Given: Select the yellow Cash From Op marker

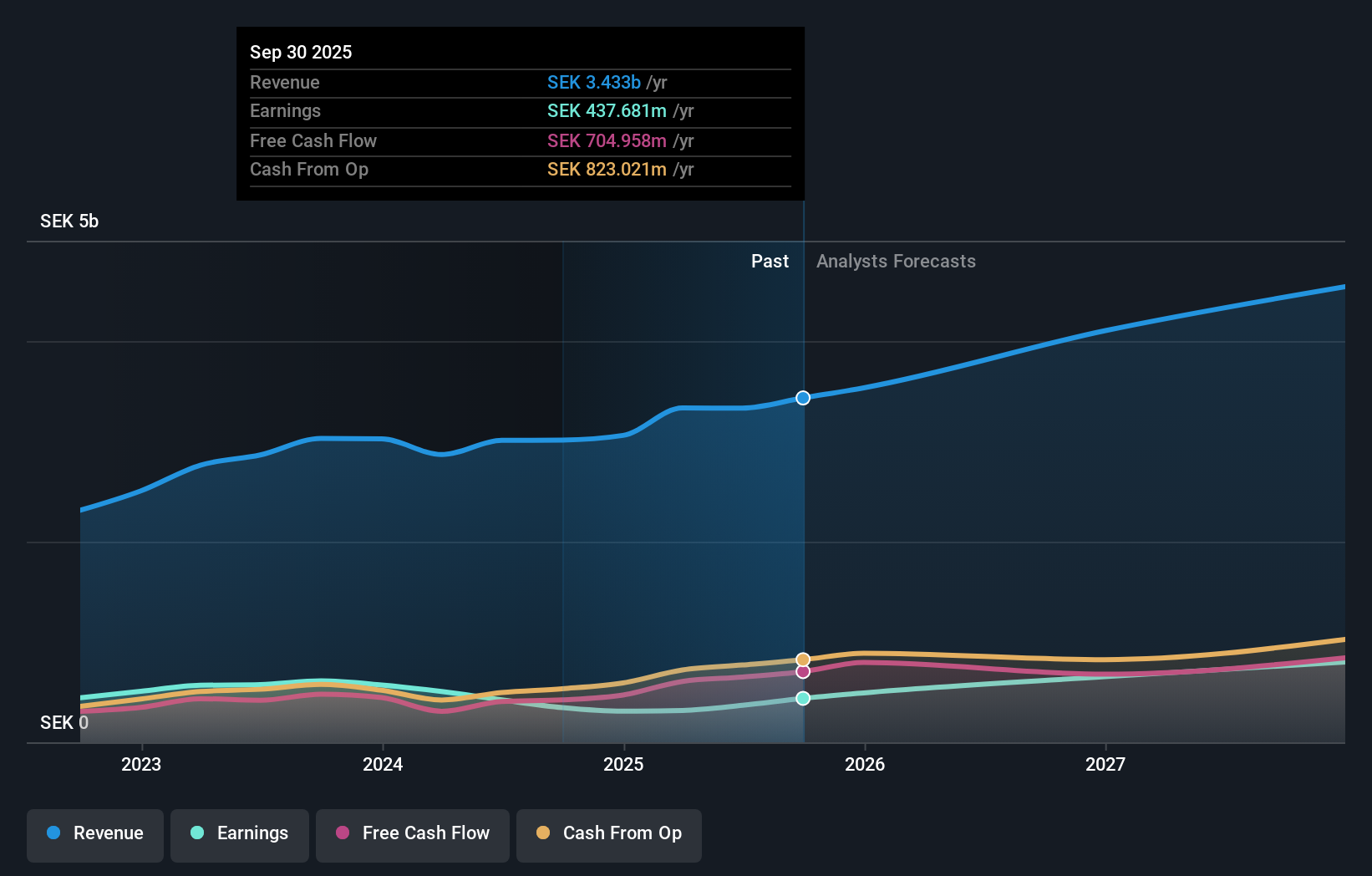Looking at the screenshot, I should coord(802,657).
